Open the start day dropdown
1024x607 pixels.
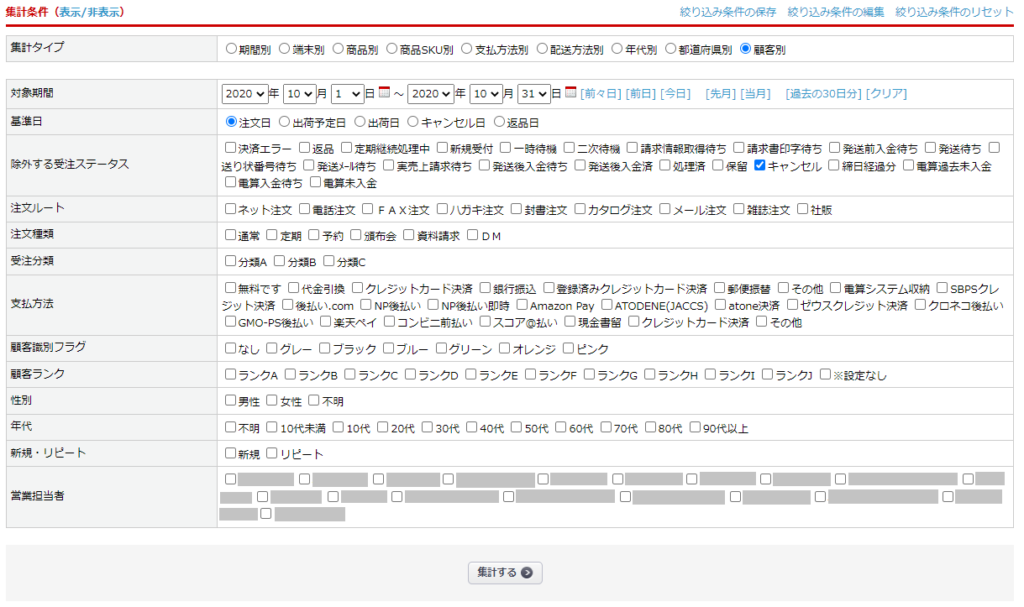click(x=347, y=94)
